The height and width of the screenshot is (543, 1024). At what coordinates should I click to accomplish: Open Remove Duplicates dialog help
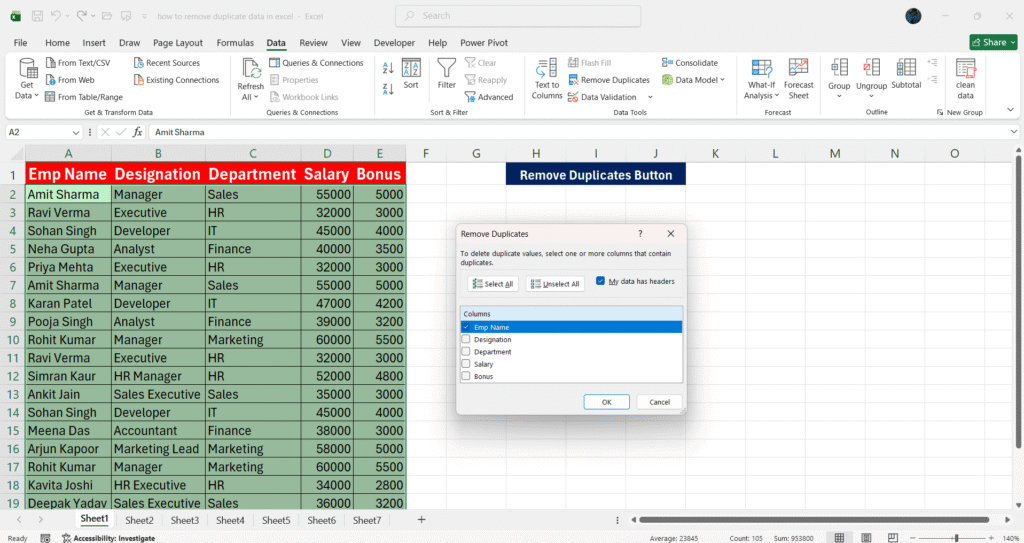point(640,233)
